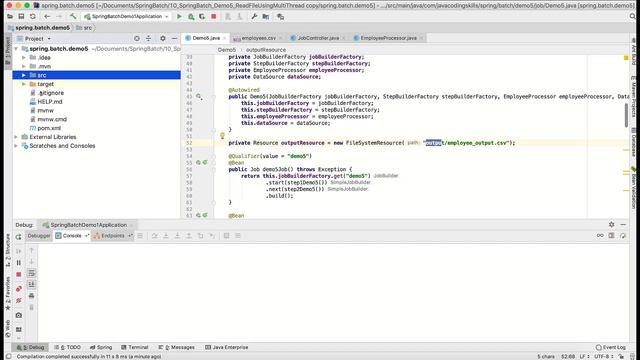The image size is (640, 360).
Task: Switch to the Endpoints tab
Action: pyautogui.click(x=112, y=236)
